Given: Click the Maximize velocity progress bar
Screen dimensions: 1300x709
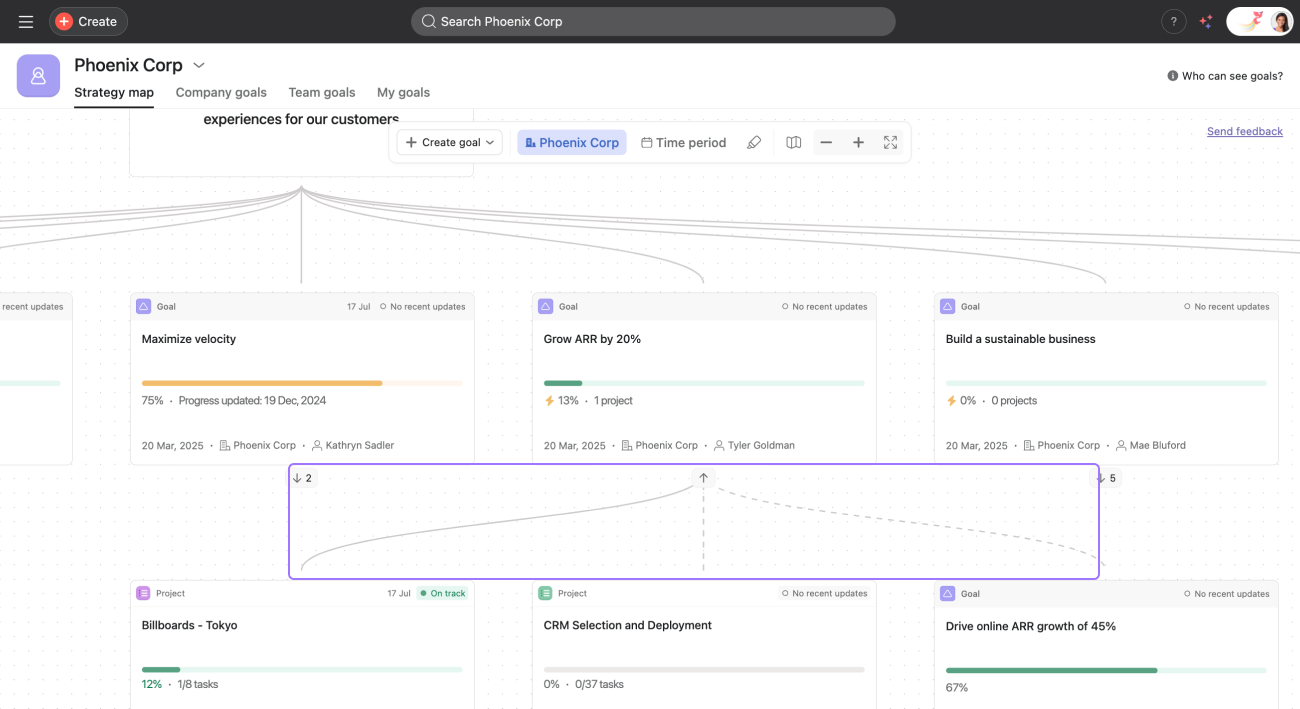Looking at the screenshot, I should 302,383.
